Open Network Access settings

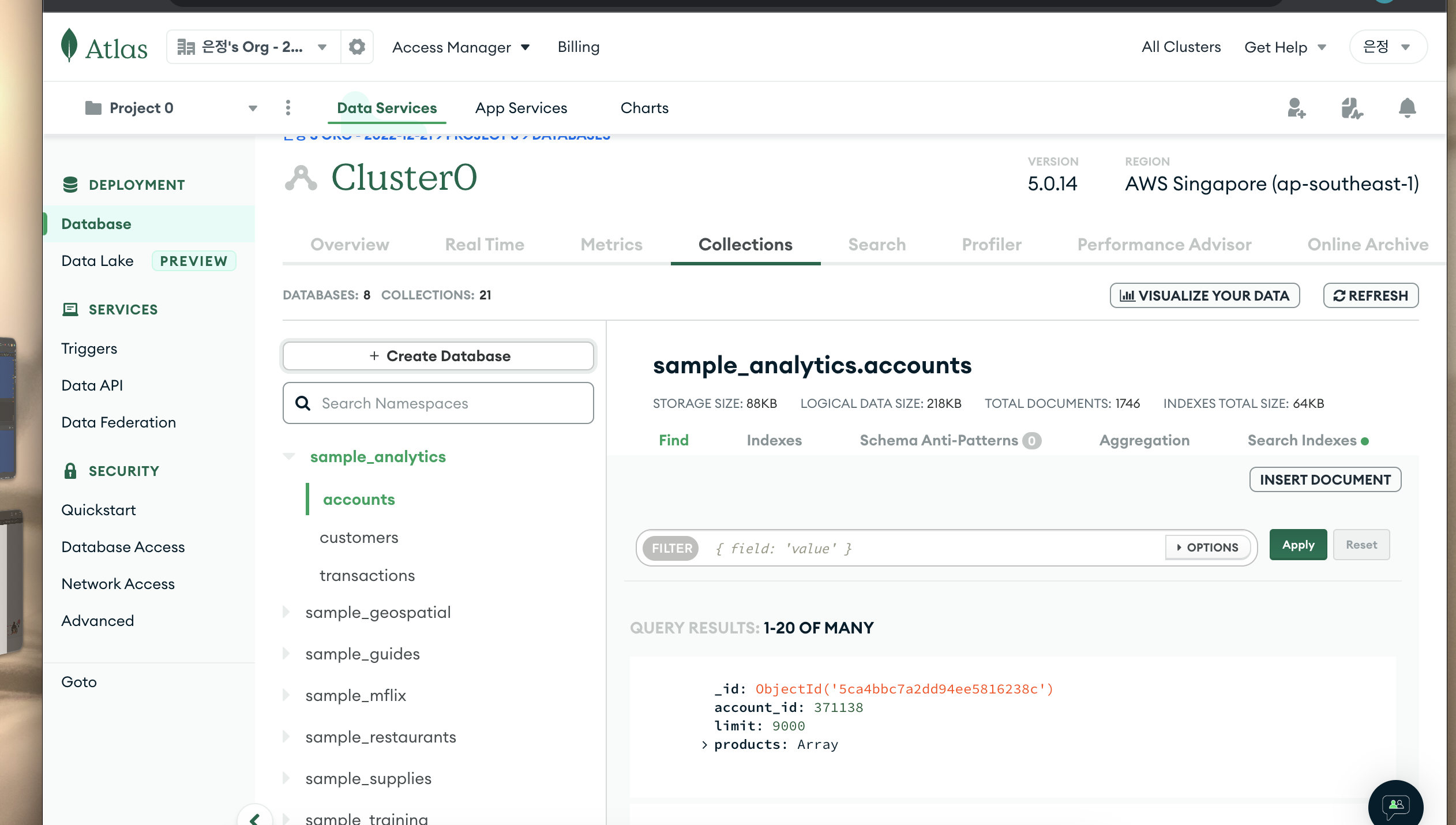tap(118, 584)
